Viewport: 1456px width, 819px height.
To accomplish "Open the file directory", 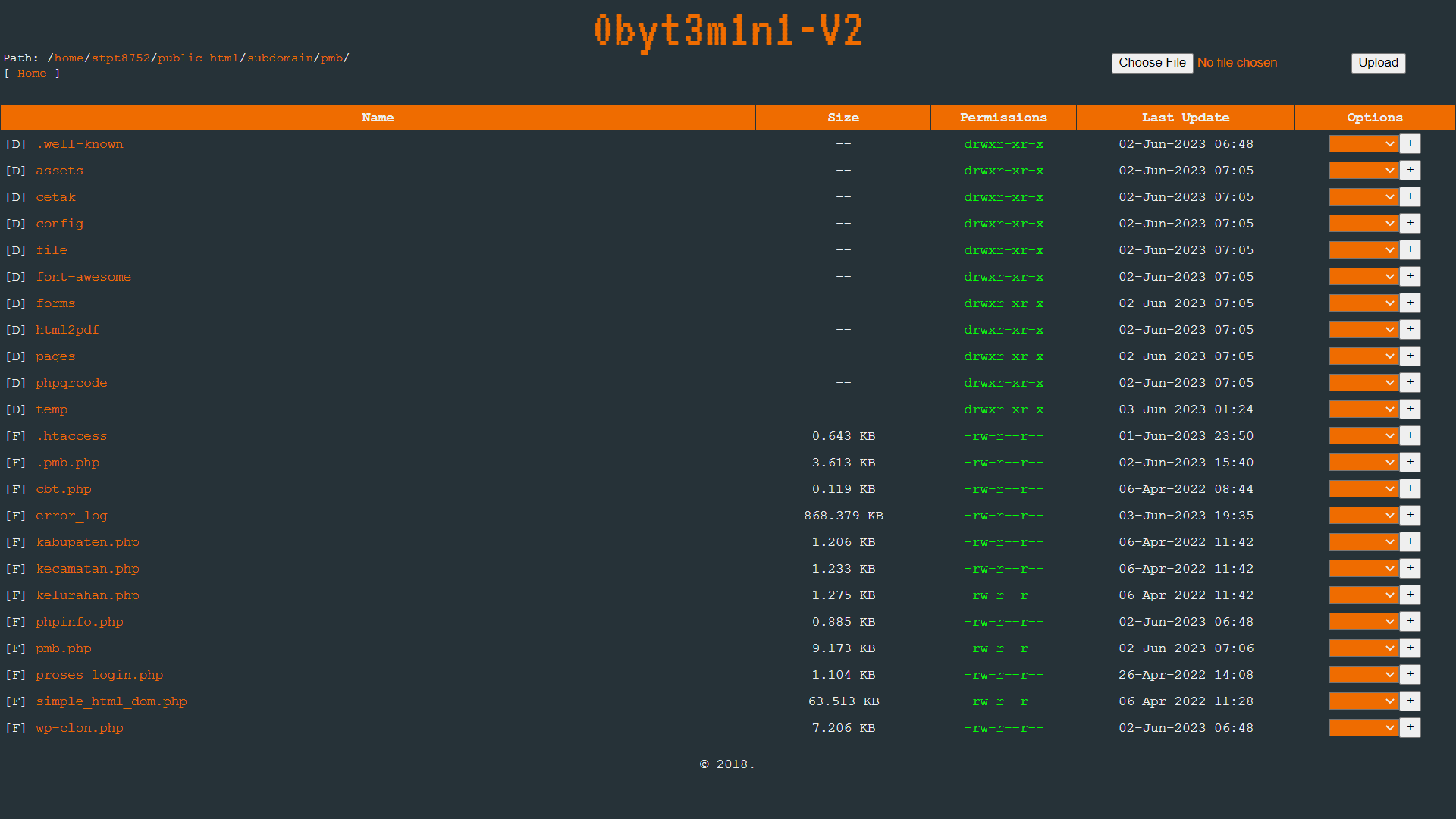I will coord(52,250).
